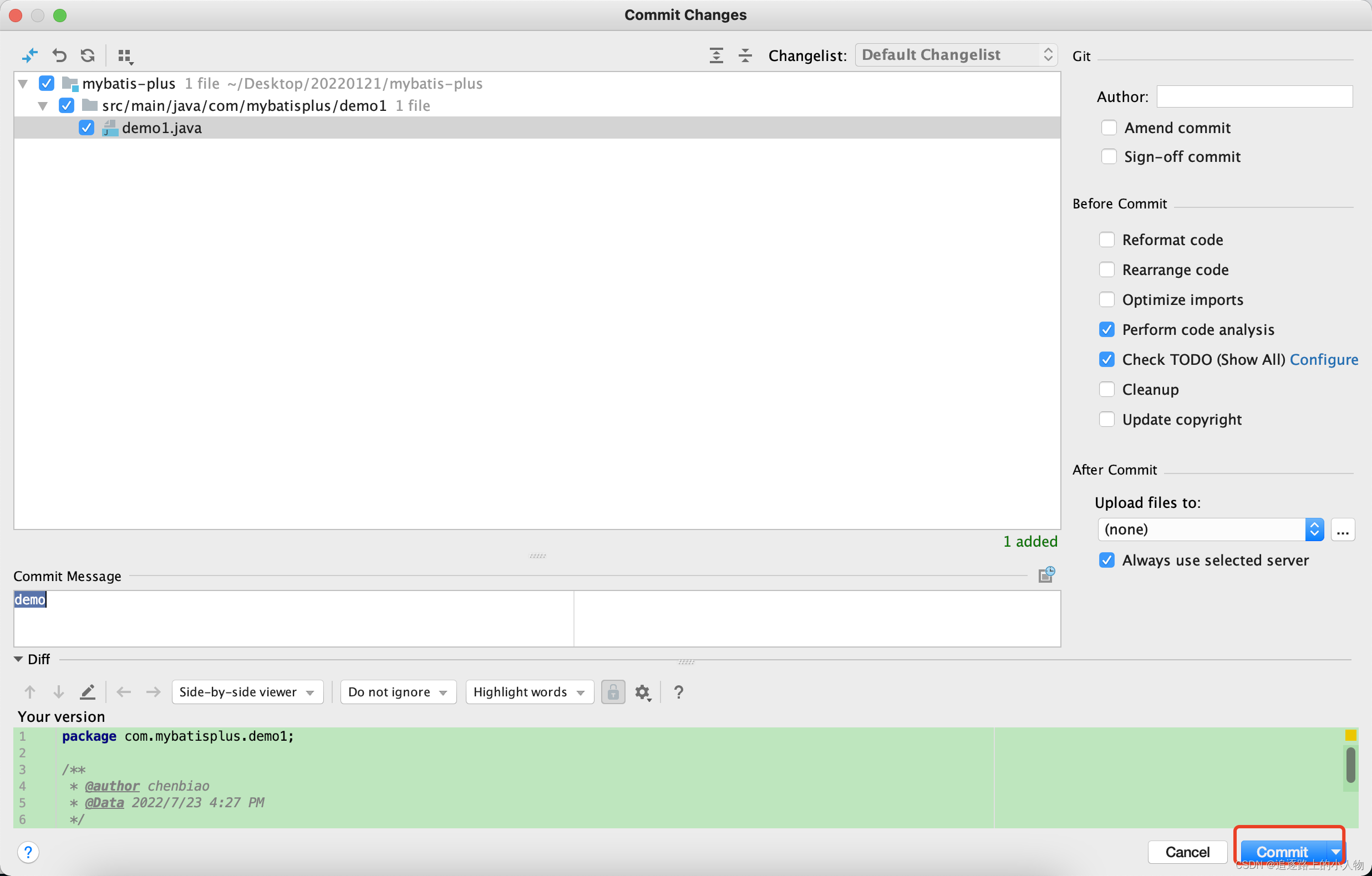Click the Expand All icon

[x=716, y=55]
